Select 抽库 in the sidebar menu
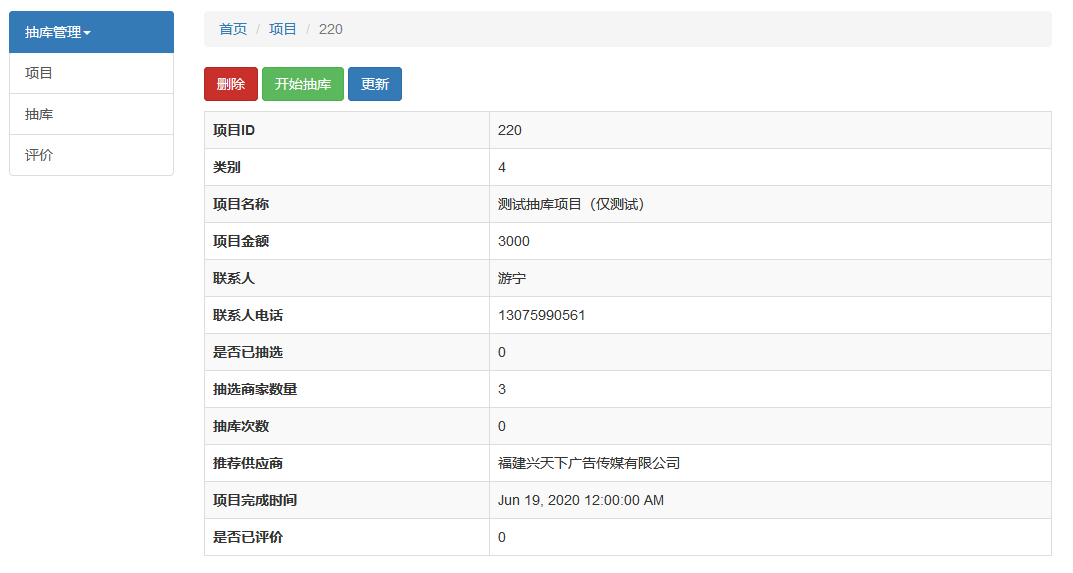This screenshot has height=573, width=1073. (39, 114)
